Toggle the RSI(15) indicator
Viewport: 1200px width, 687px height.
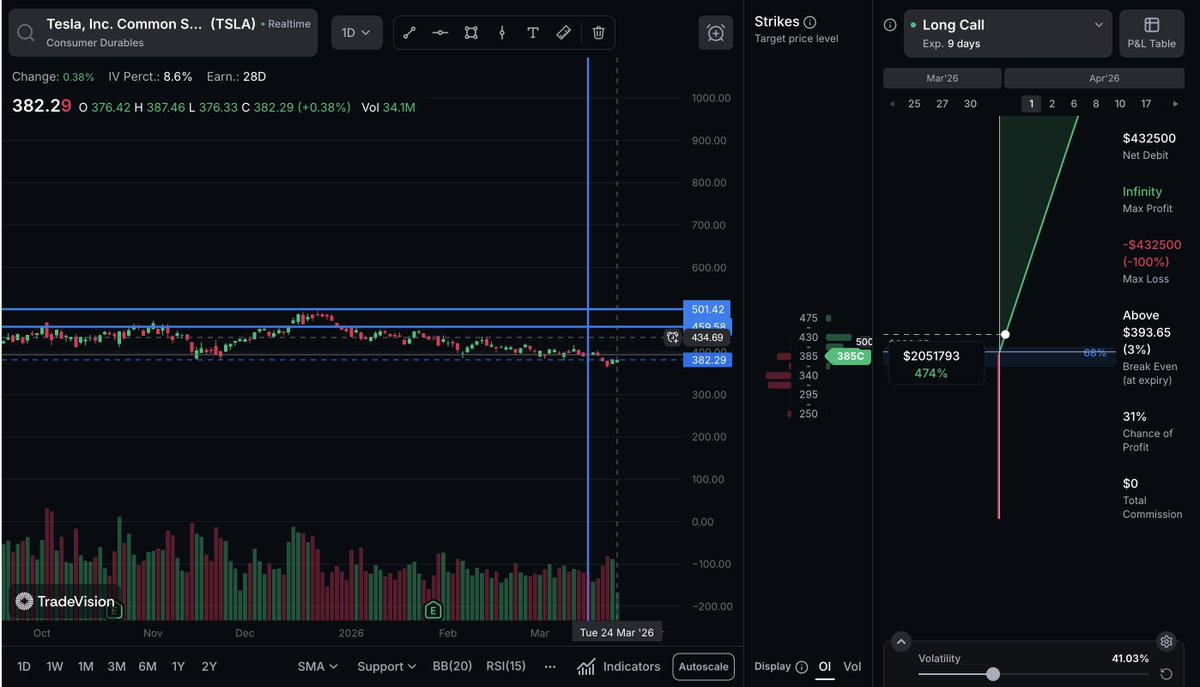tap(506, 667)
